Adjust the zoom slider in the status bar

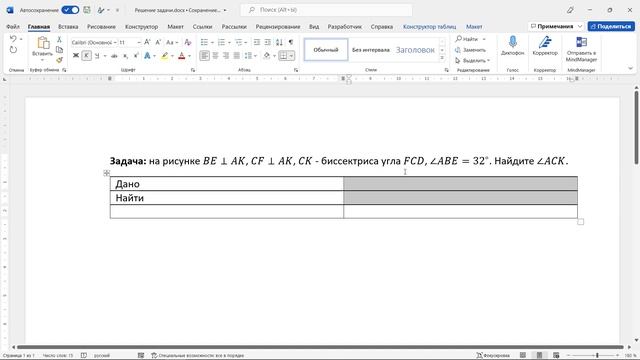(x=597, y=356)
